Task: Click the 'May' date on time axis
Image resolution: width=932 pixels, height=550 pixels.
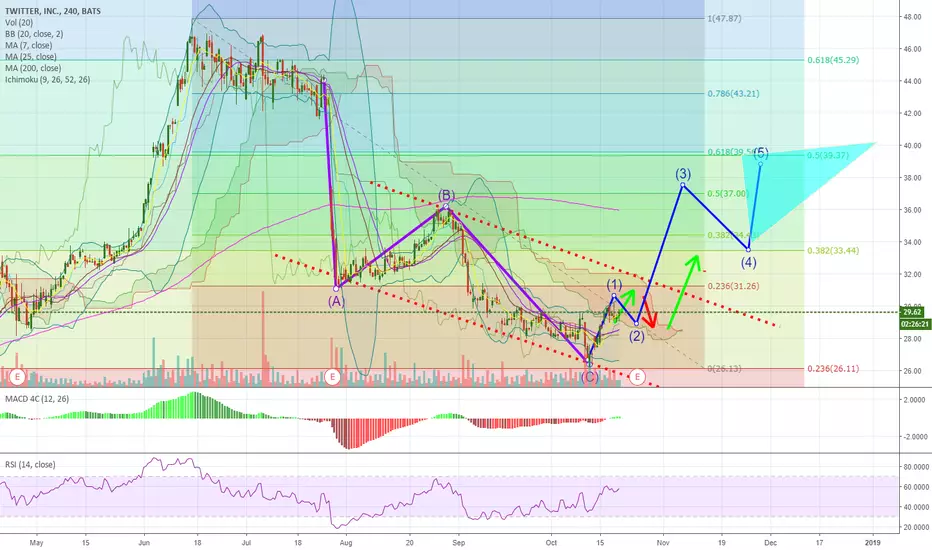Action: (37, 542)
